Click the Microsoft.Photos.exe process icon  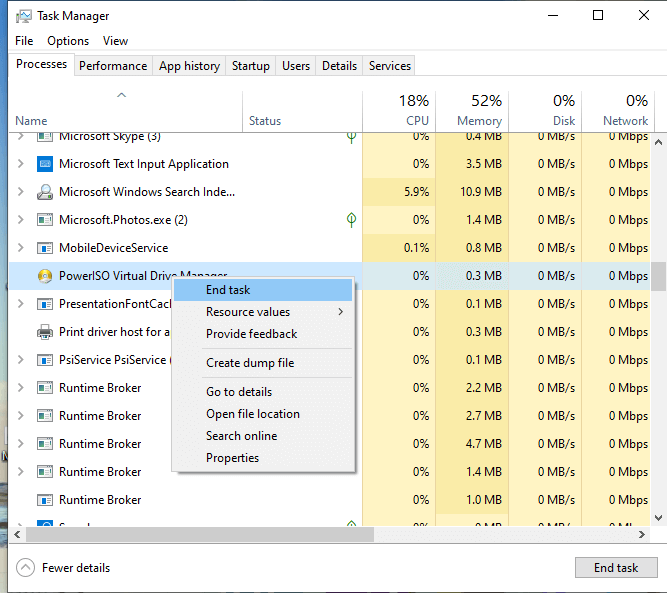click(x=45, y=220)
